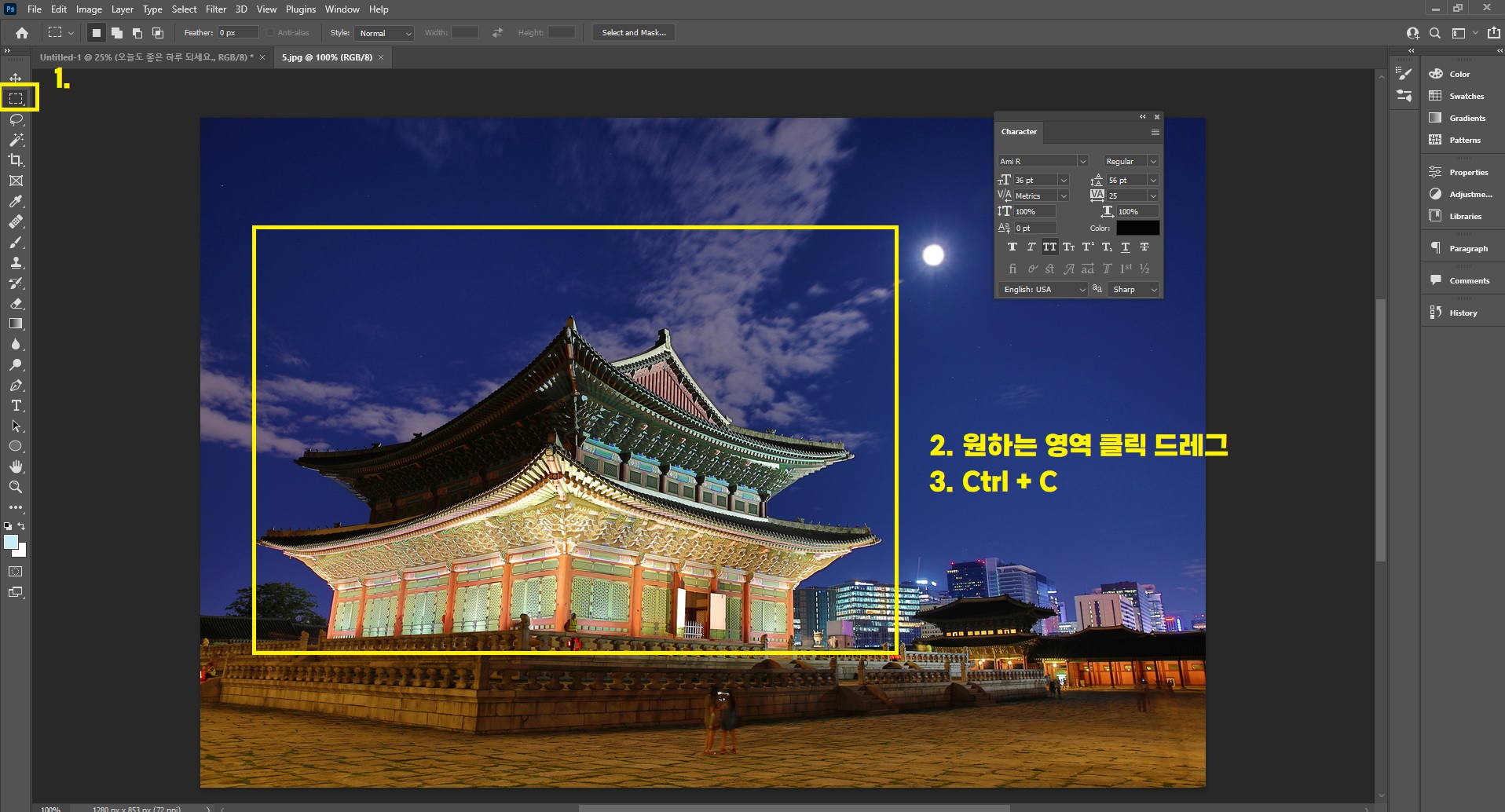
Task: Choose Add to Selection mode
Action: [x=117, y=33]
